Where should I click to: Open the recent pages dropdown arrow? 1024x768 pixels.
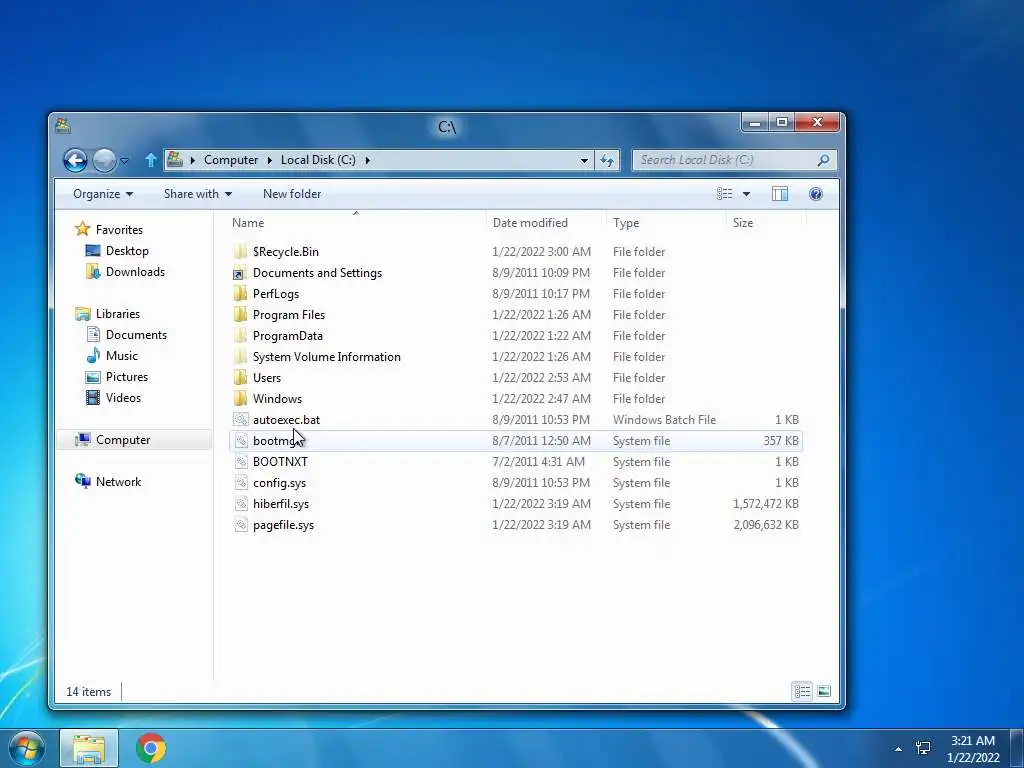click(125, 161)
